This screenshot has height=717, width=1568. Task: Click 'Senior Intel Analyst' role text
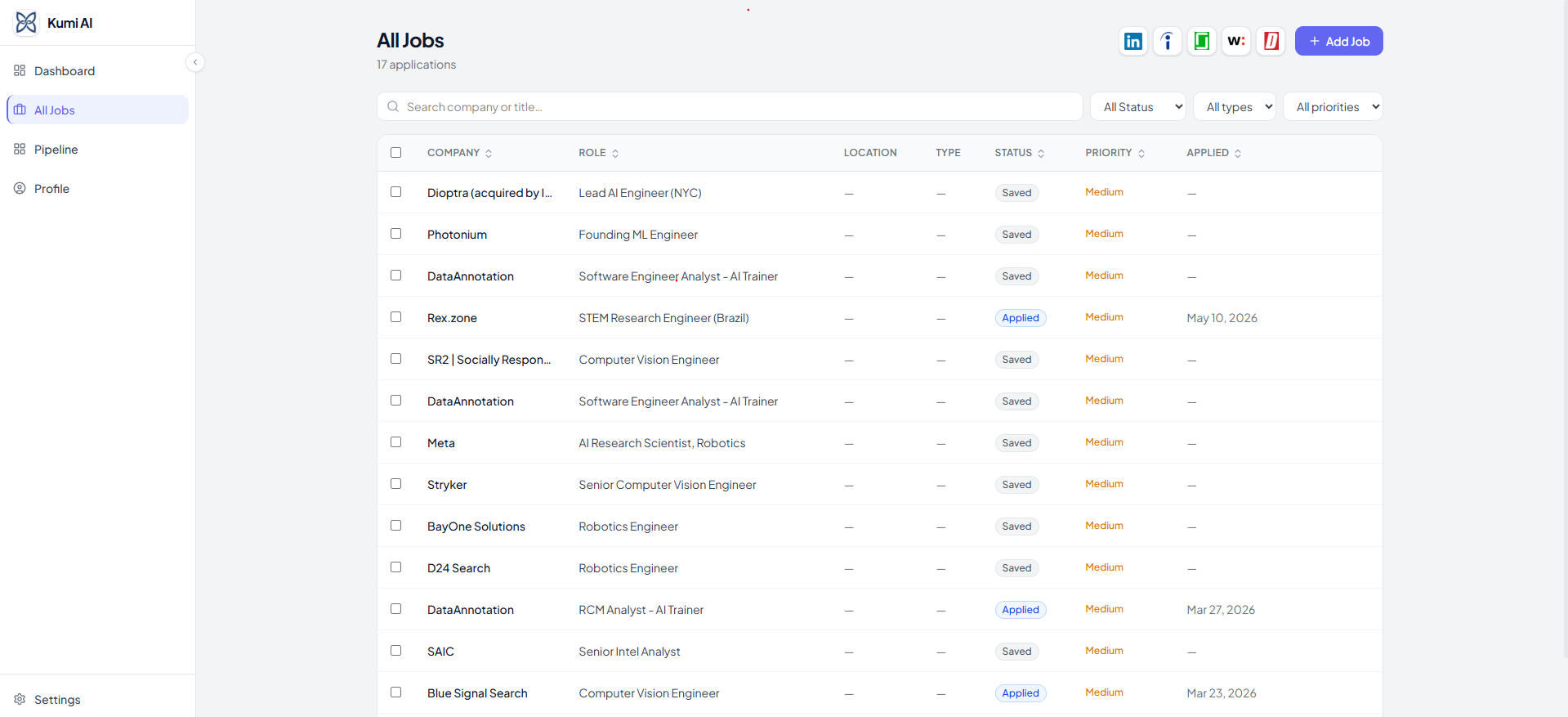(x=629, y=652)
